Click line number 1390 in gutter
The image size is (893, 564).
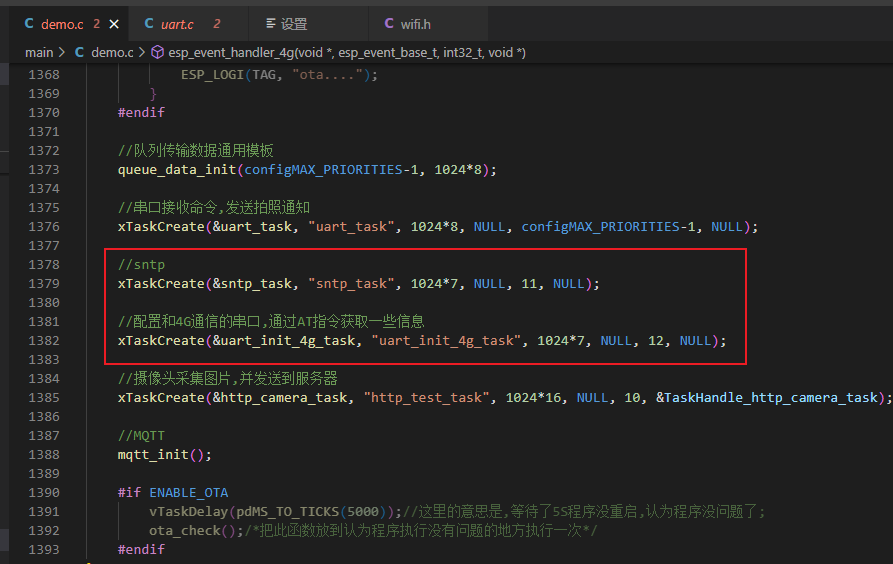[44, 493]
